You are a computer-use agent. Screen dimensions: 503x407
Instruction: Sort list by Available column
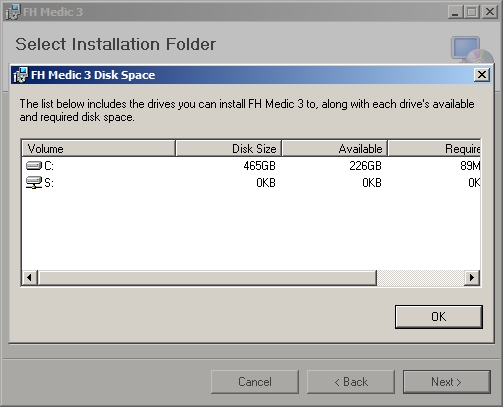[335, 149]
